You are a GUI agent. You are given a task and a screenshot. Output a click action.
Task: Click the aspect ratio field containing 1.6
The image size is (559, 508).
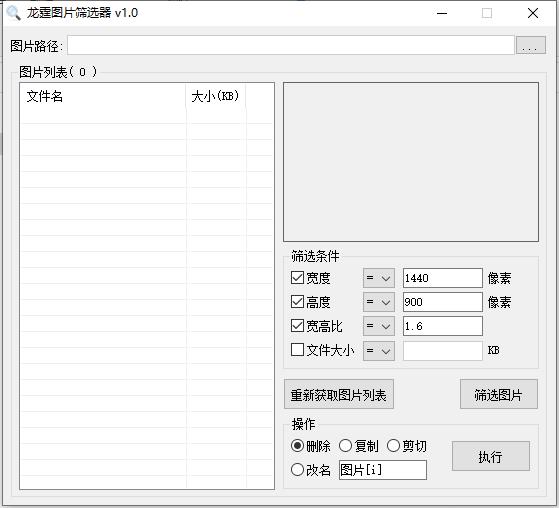point(443,326)
